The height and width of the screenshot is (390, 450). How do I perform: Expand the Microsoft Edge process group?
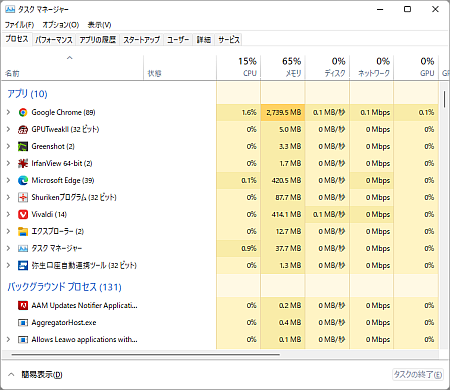click(x=8, y=180)
